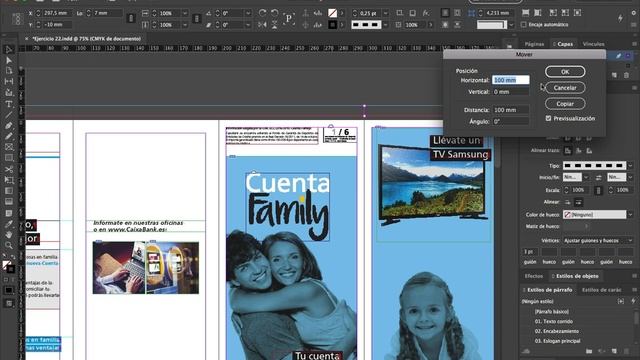Click the new paragraph style group folder icon

589,351
